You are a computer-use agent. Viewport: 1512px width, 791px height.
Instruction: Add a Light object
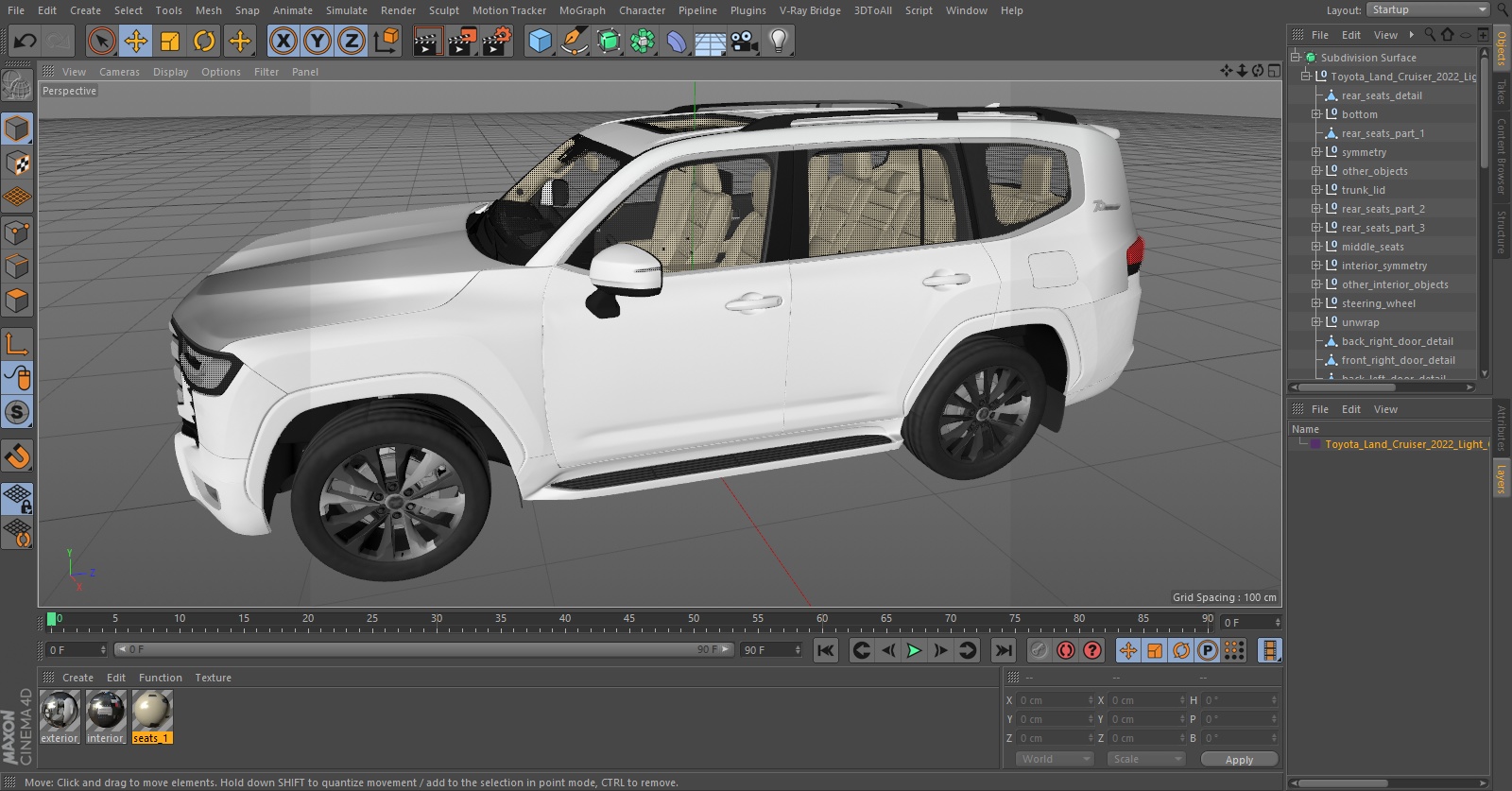tap(778, 41)
